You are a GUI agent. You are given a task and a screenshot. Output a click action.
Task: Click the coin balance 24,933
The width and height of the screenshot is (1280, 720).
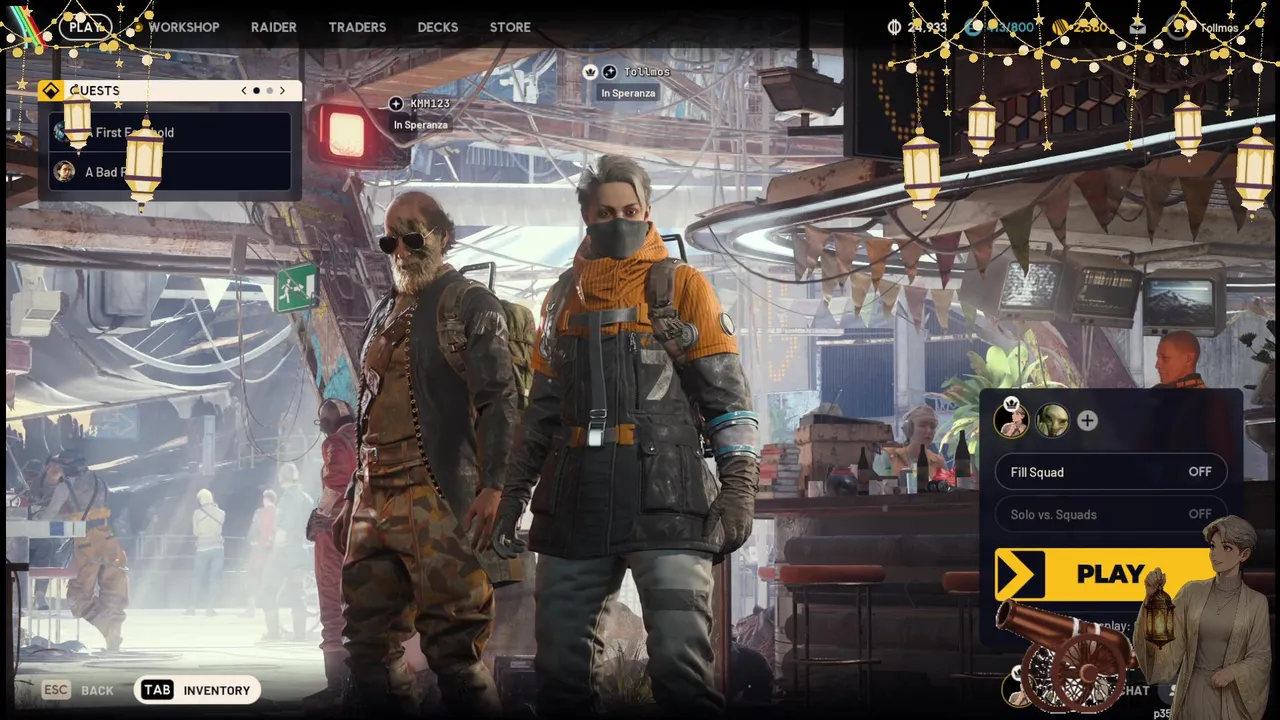coord(927,27)
